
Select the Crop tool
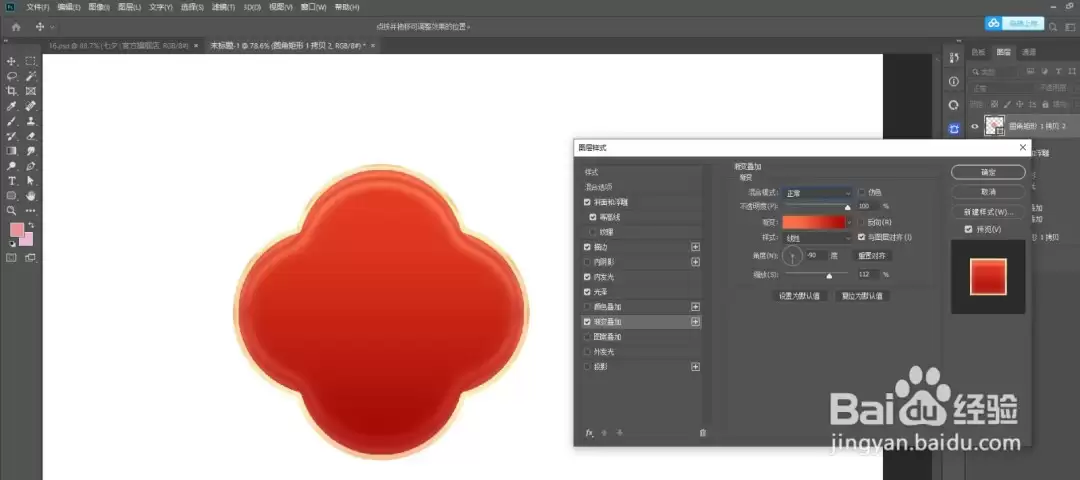point(12,91)
